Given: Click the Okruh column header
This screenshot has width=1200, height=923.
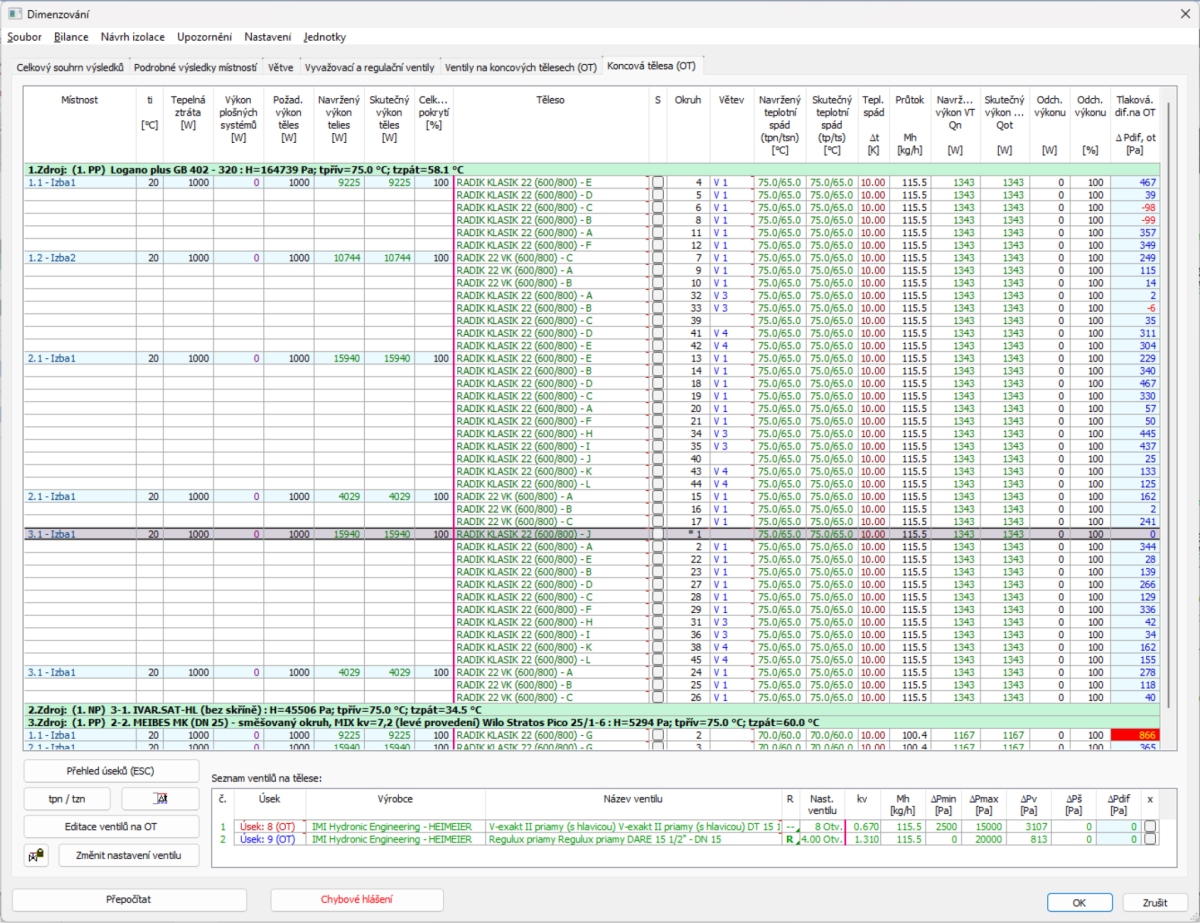Looking at the screenshot, I should pos(688,126).
